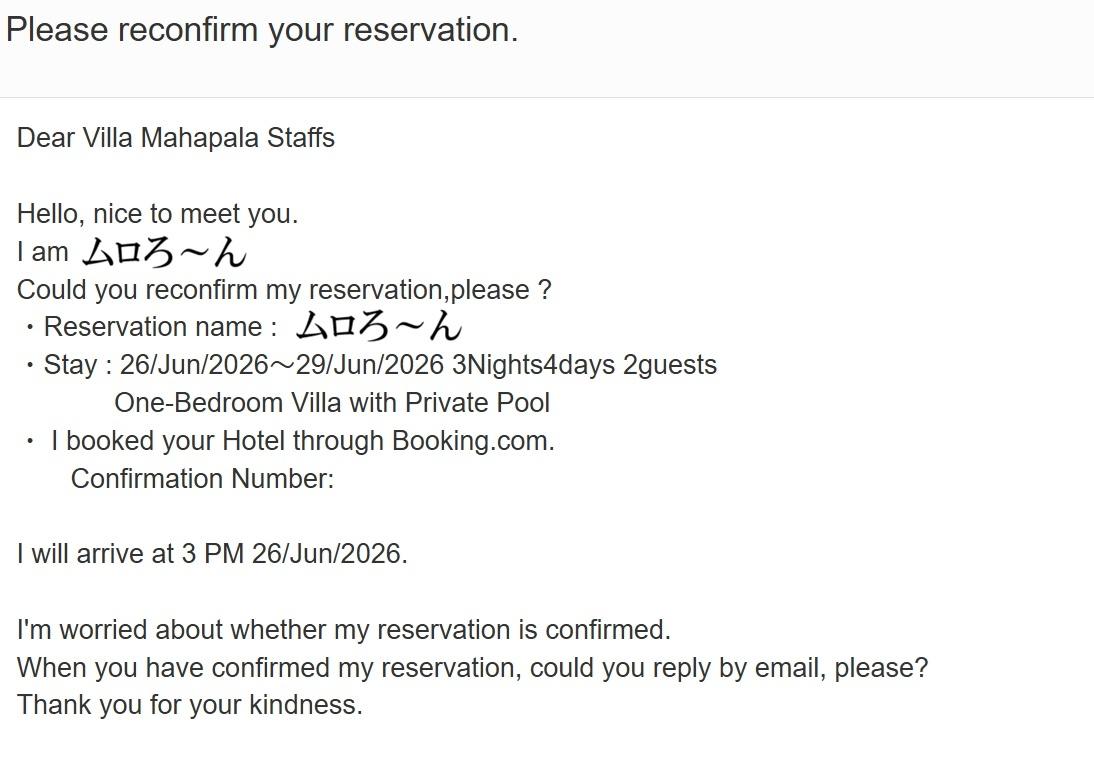Click the text '3Nights4days 2guests'
The width and height of the screenshot is (1094, 757).
585,365
